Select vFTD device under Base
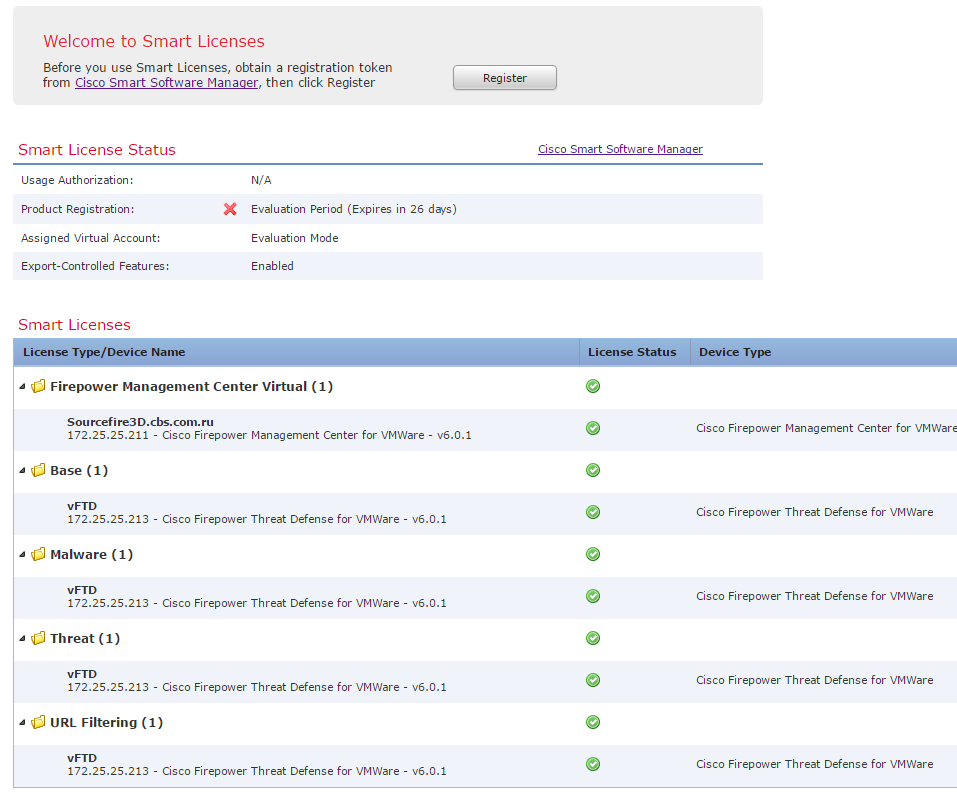The image size is (957, 792). point(82,506)
